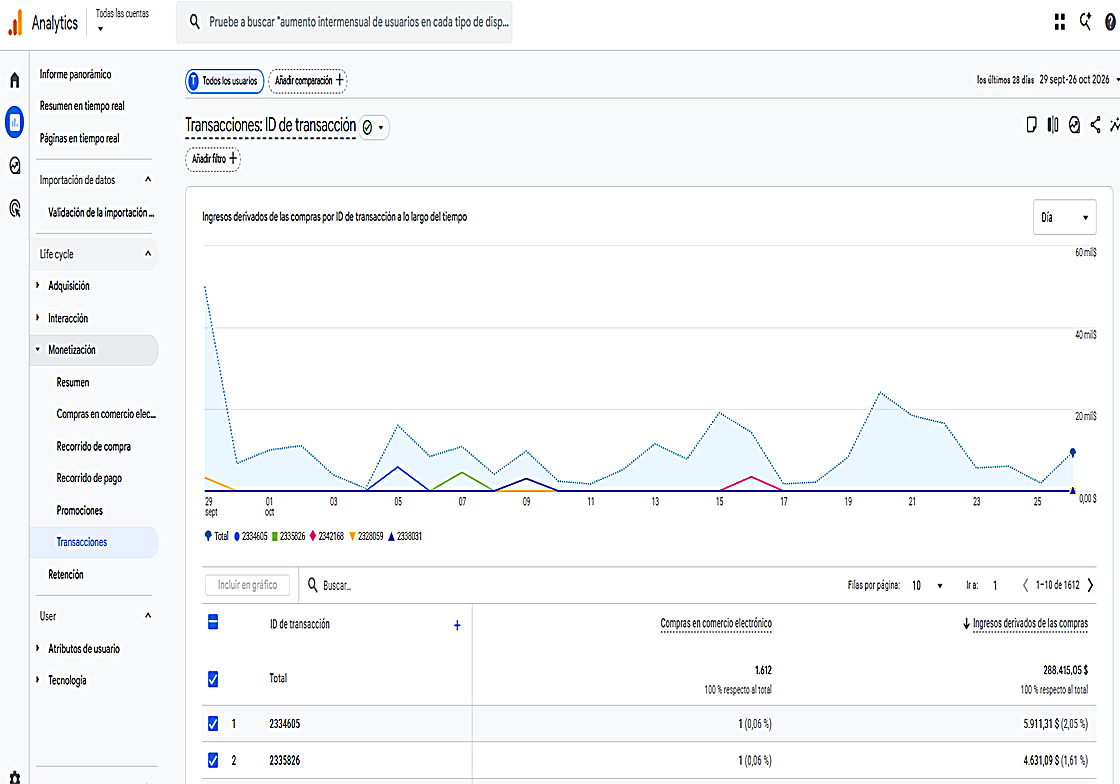Screen dimensions: 1120x784
Task: Click the magnifier icon in table search
Action: tap(313, 585)
